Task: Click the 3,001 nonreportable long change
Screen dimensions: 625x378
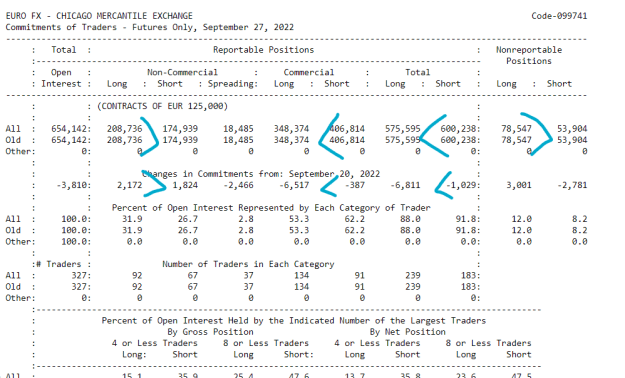Action: (x=519, y=185)
